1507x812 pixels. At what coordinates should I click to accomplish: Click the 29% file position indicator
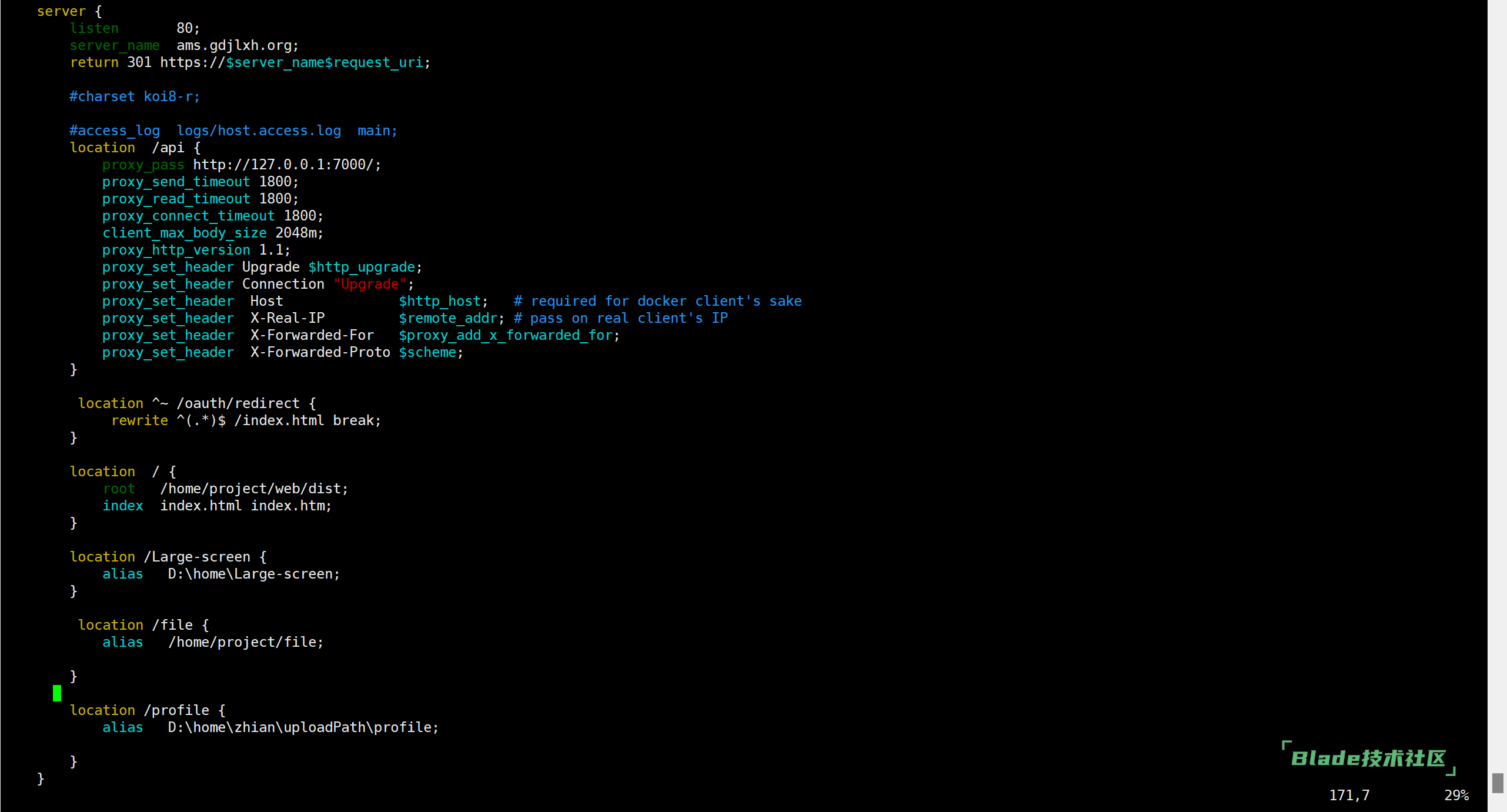click(1456, 795)
